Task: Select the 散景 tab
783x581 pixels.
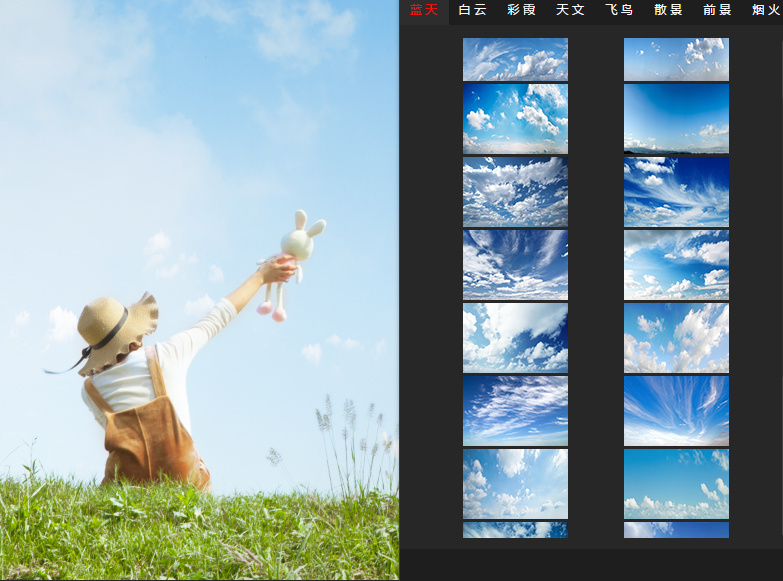Action: [668, 10]
